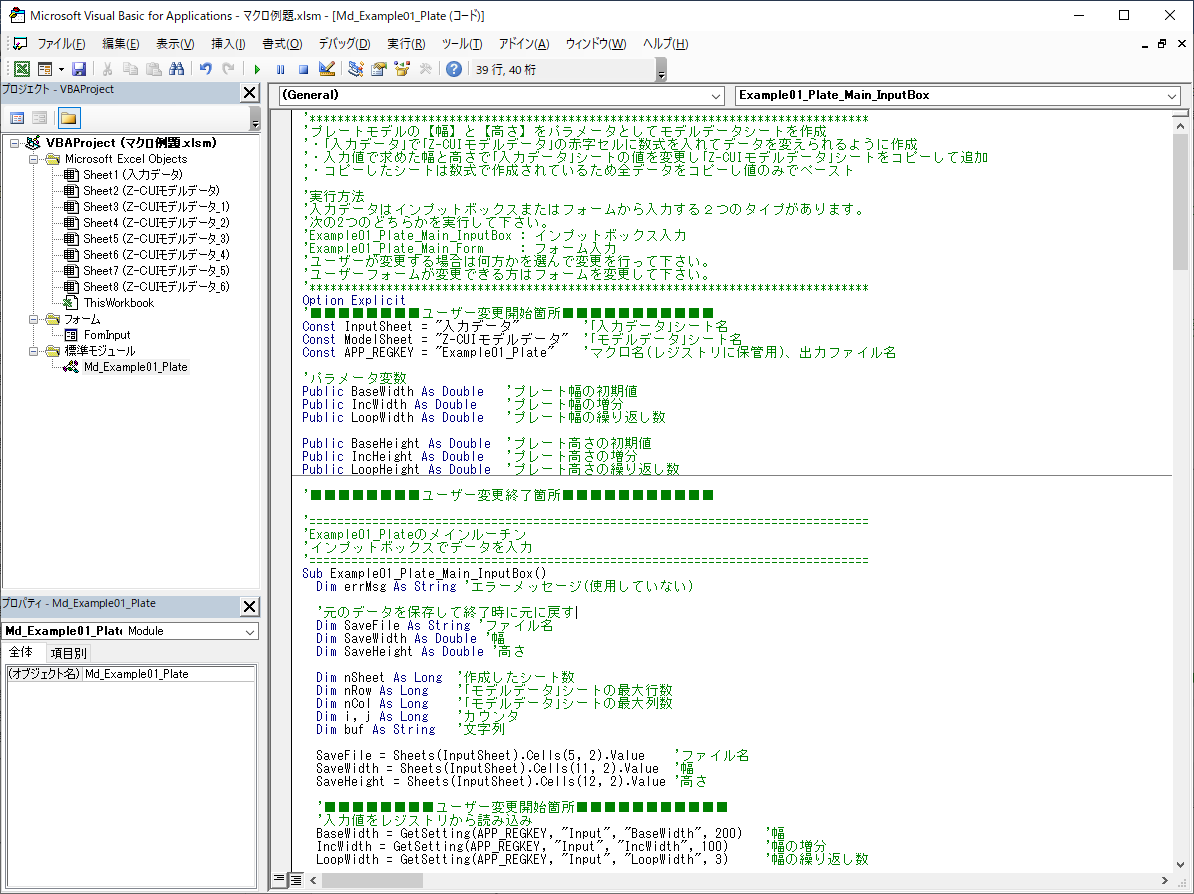This screenshot has height=894, width=1194.
Task: Switch to Microsoft Excel using the leftmost toolbar icon
Action: point(21,68)
